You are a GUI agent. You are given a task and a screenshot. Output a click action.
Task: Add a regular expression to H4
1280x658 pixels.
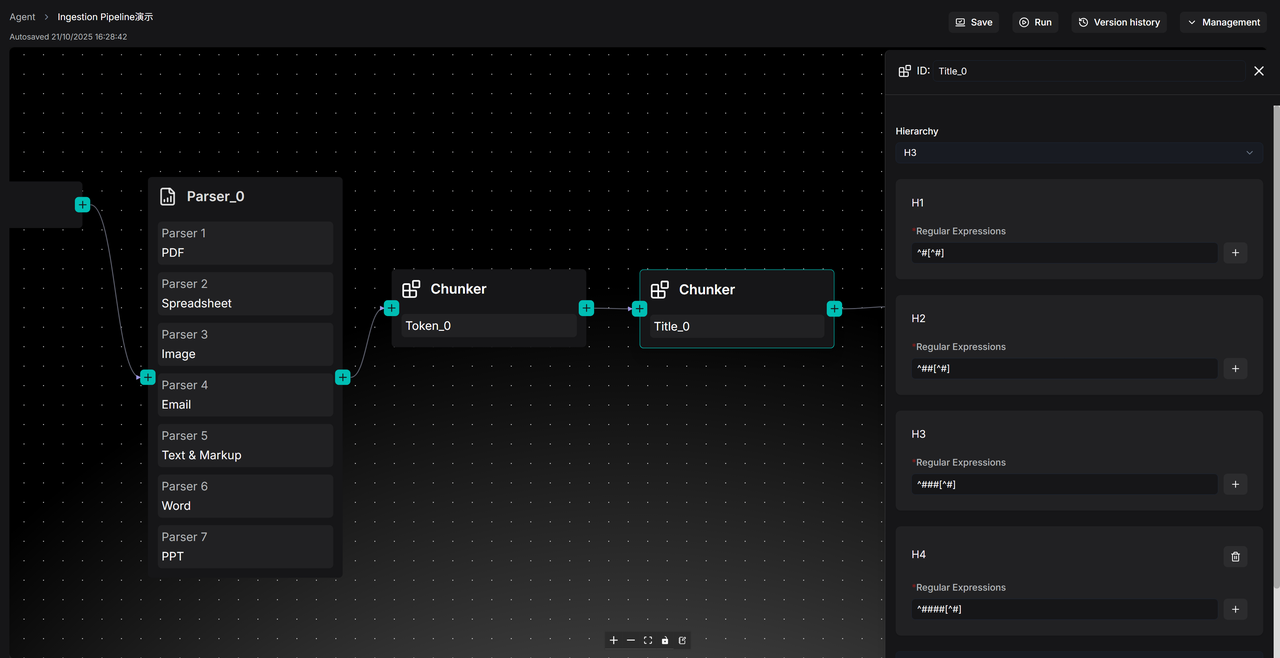click(x=1235, y=609)
